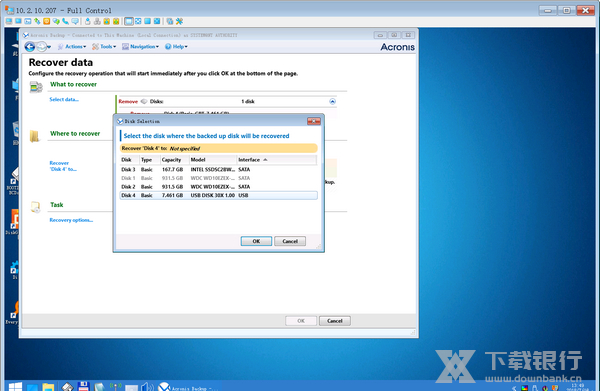Click the Acronis forward arrow button
Screen dimensions: 600x391
41,47
